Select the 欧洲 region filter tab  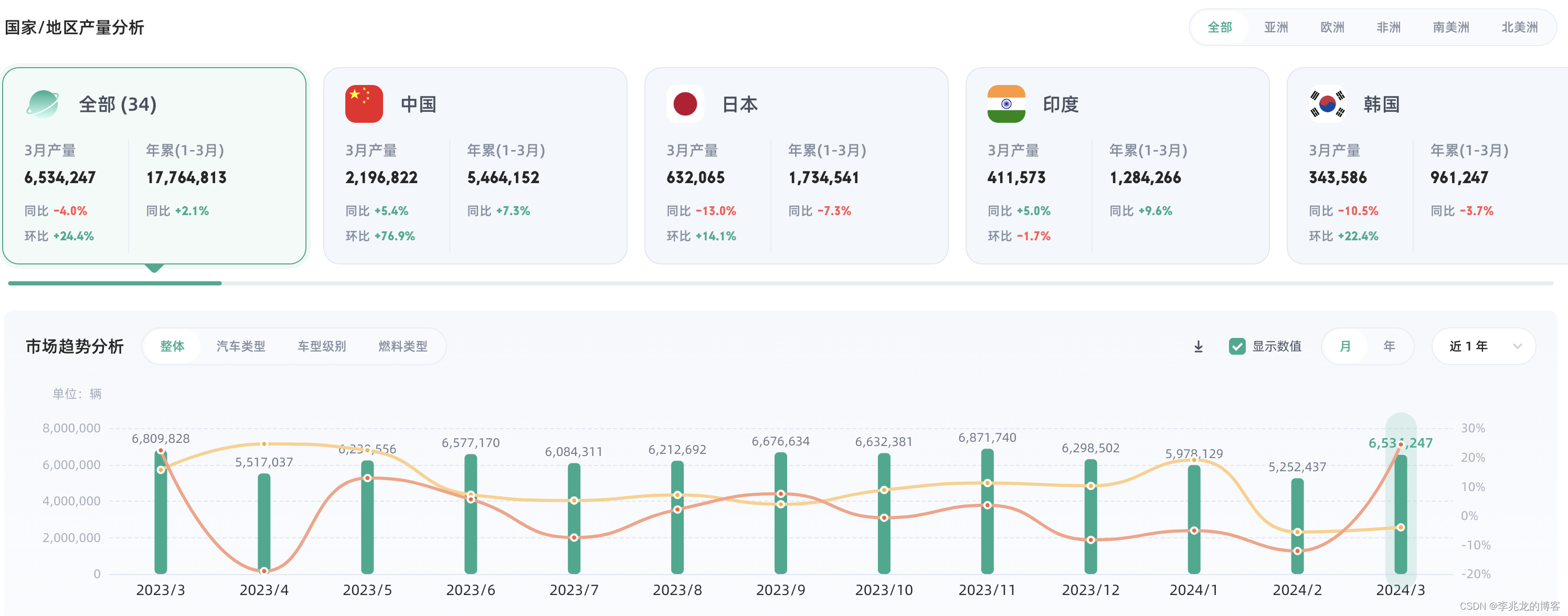tap(1332, 27)
